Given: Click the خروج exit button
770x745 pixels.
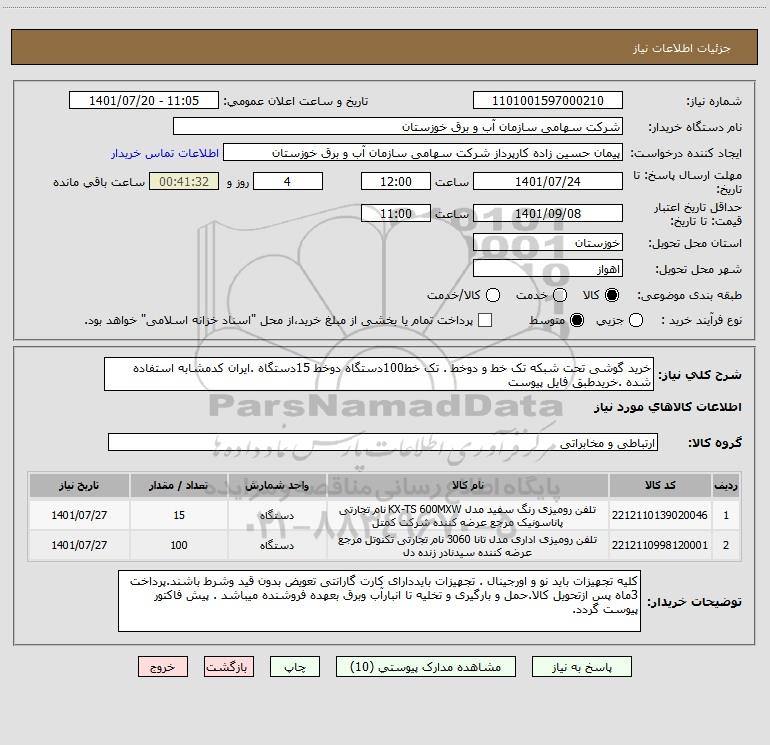Looking at the screenshot, I should (163, 667).
